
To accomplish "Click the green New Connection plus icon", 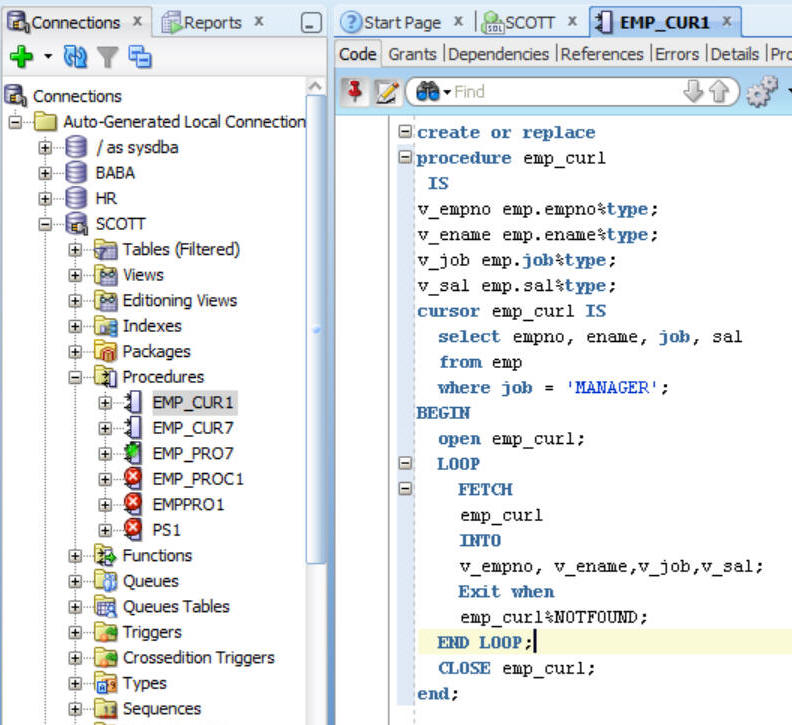I will [20, 58].
